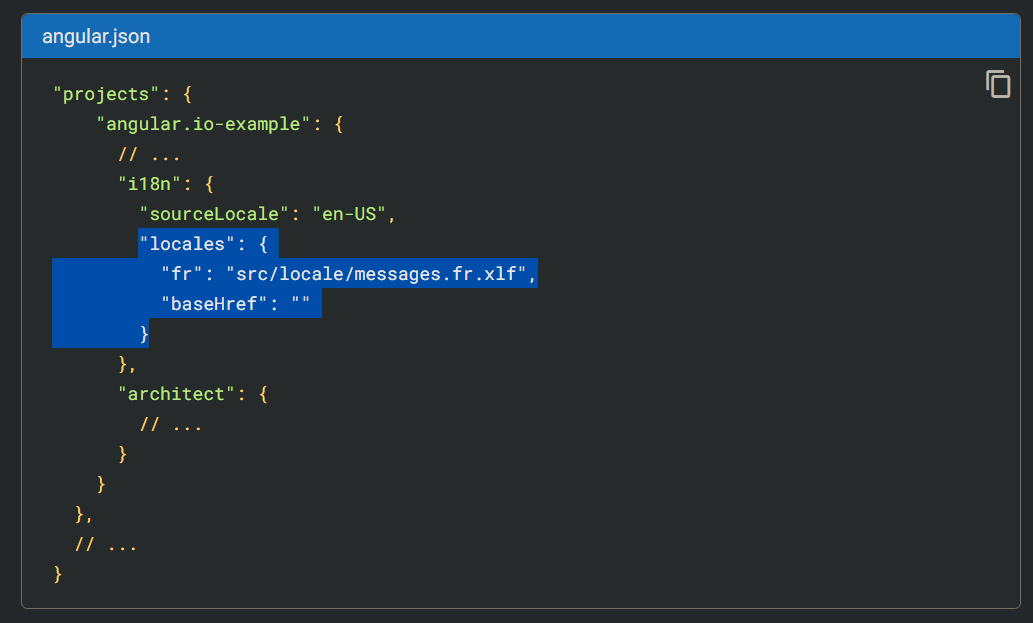The width and height of the screenshot is (1033, 623).
Task: Click the comment line inside architect
Action: [171, 424]
